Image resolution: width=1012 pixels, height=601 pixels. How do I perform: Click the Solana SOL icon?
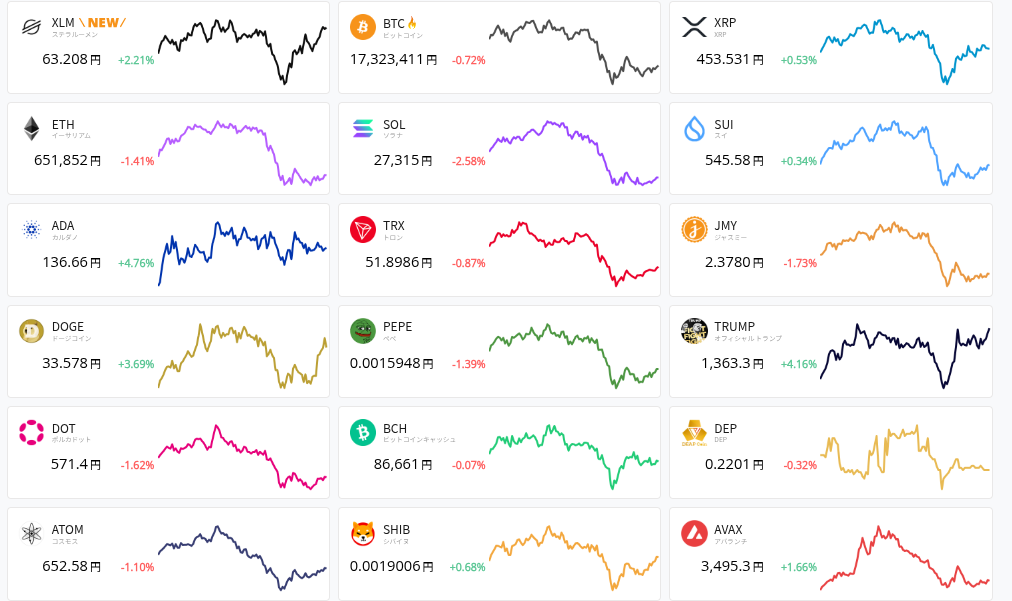pos(363,129)
